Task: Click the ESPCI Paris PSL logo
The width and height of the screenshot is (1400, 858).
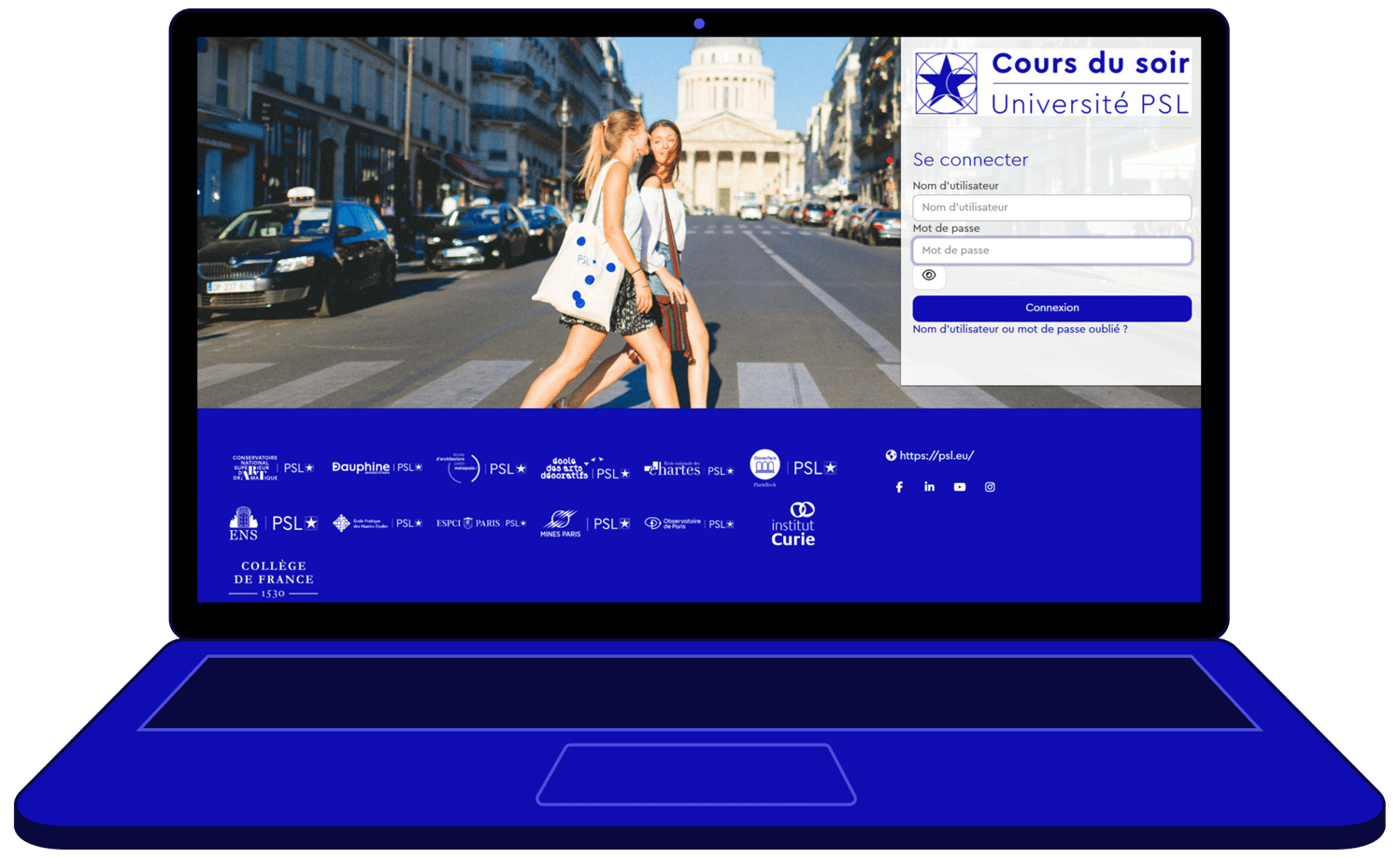Action: (479, 523)
